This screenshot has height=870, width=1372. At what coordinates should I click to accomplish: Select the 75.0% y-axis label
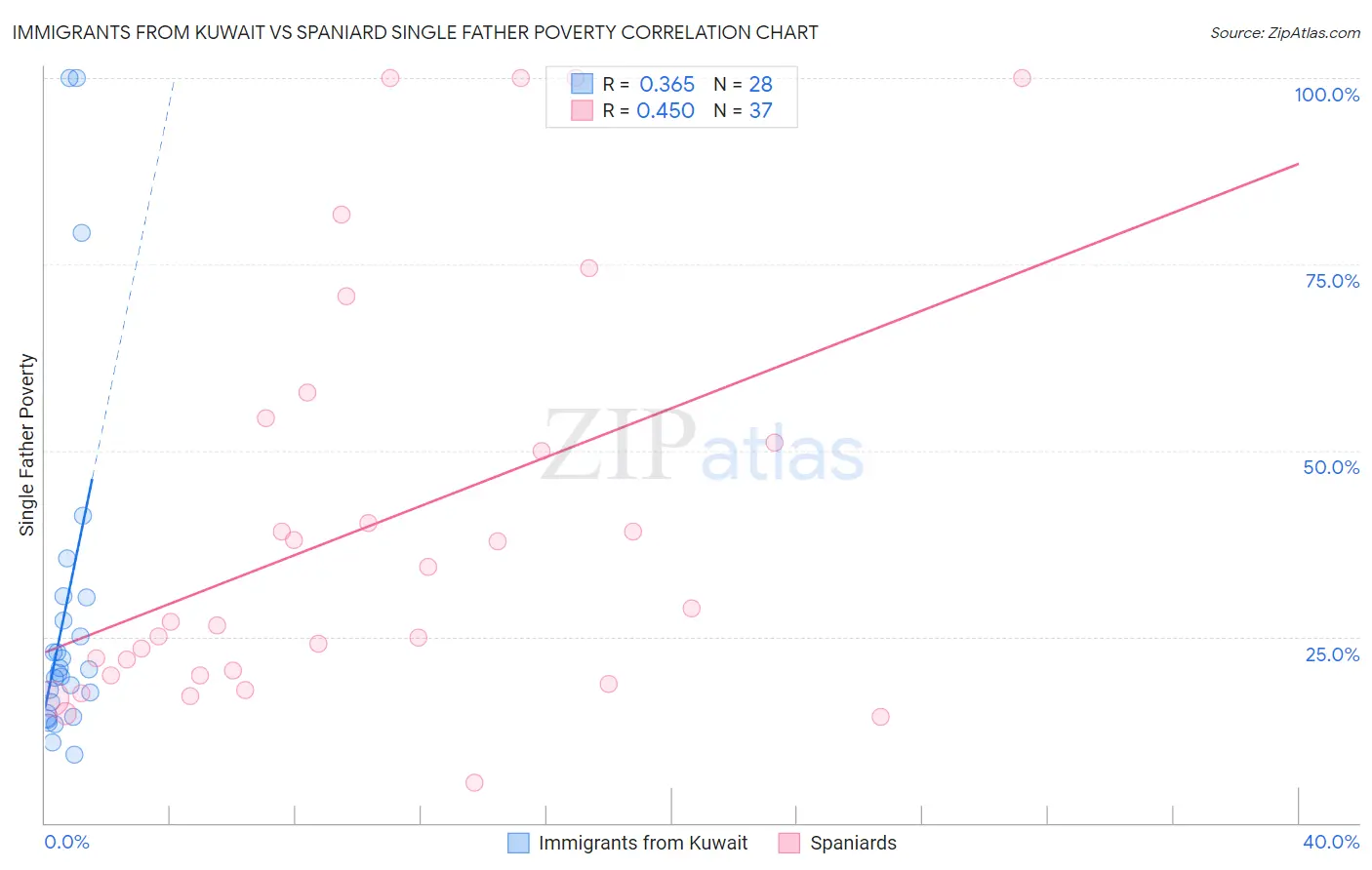pyautogui.click(x=1332, y=281)
